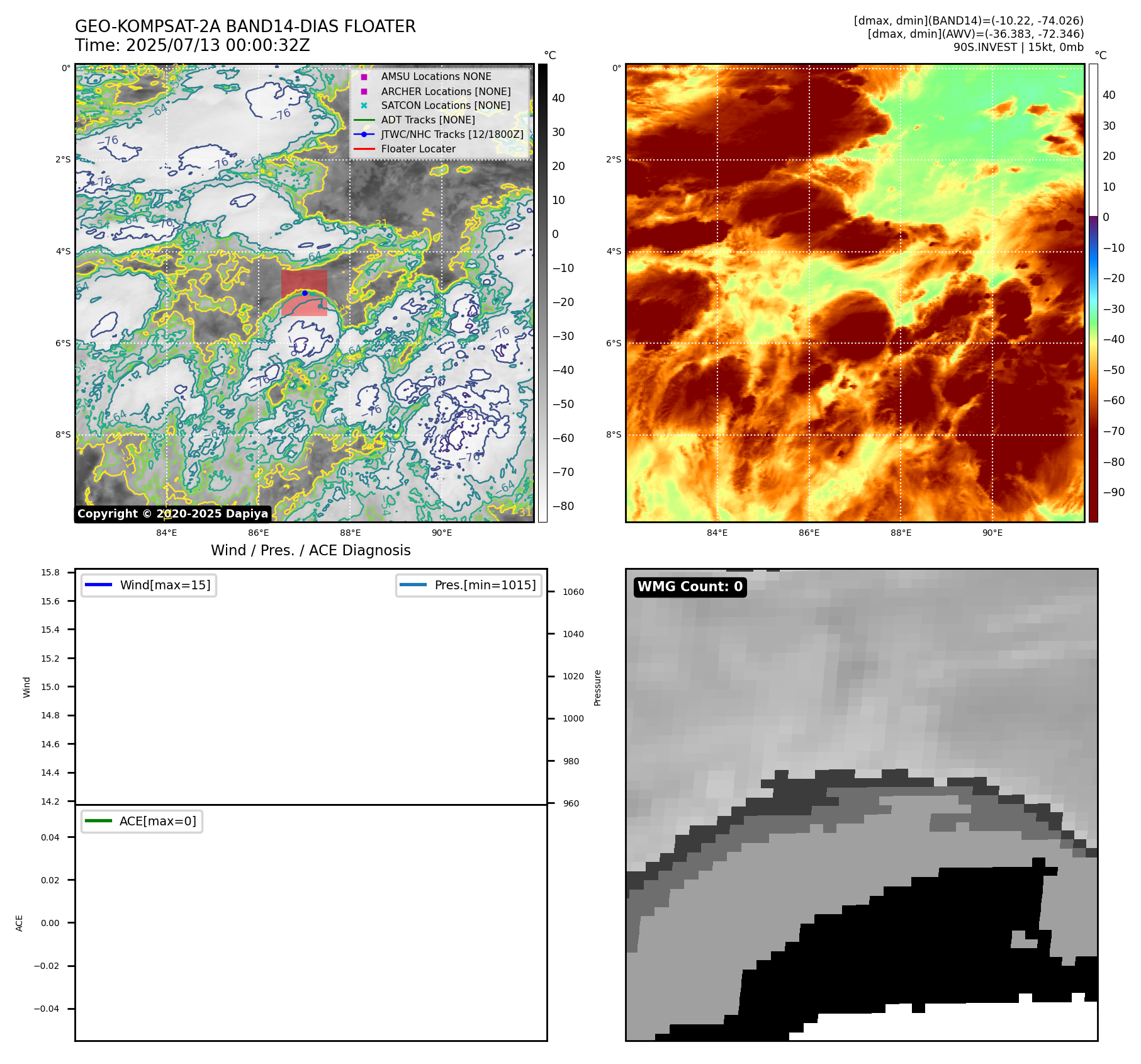Click the green line sample beside ADT Tracks

pyautogui.click(x=364, y=120)
